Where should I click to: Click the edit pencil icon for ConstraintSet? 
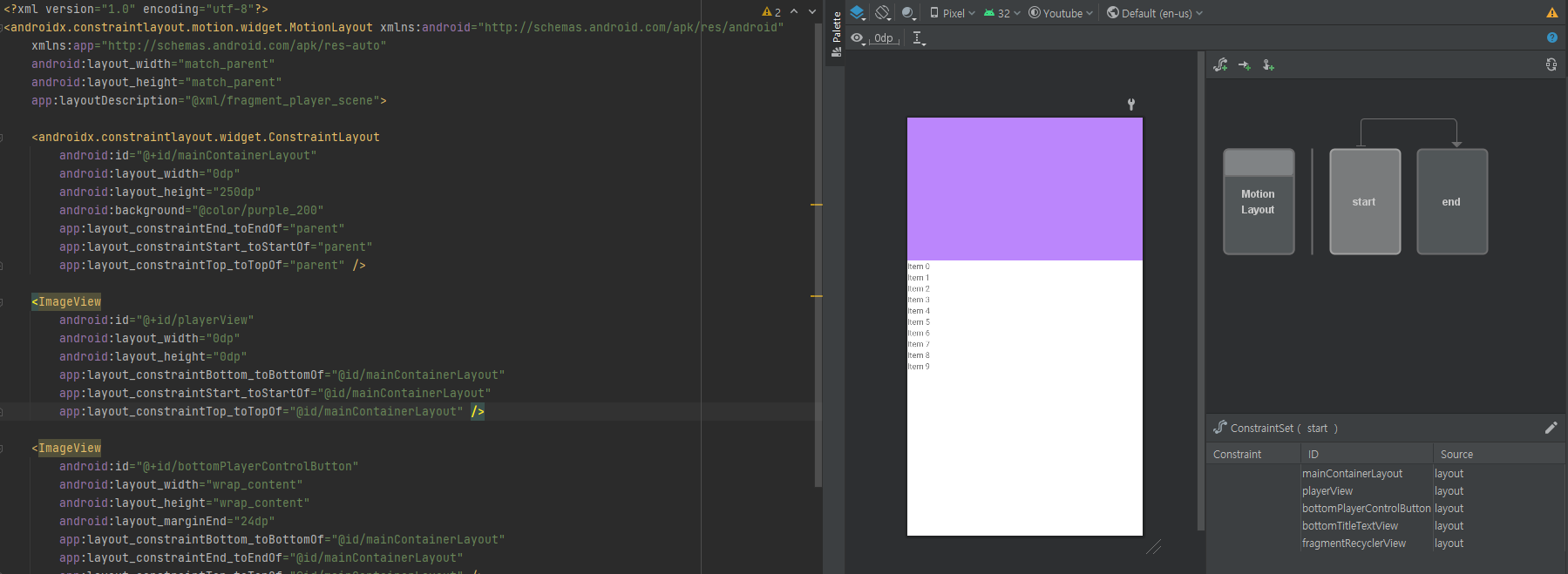1551,428
